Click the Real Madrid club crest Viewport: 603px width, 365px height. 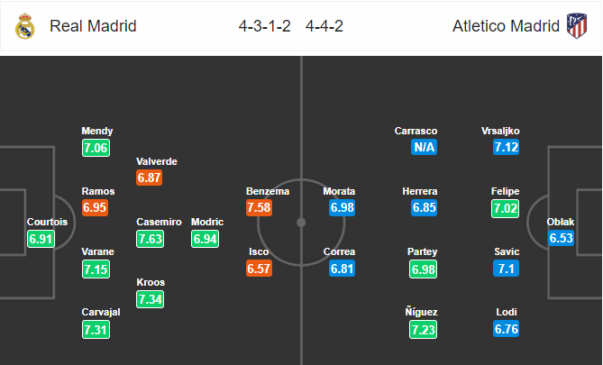click(x=25, y=26)
